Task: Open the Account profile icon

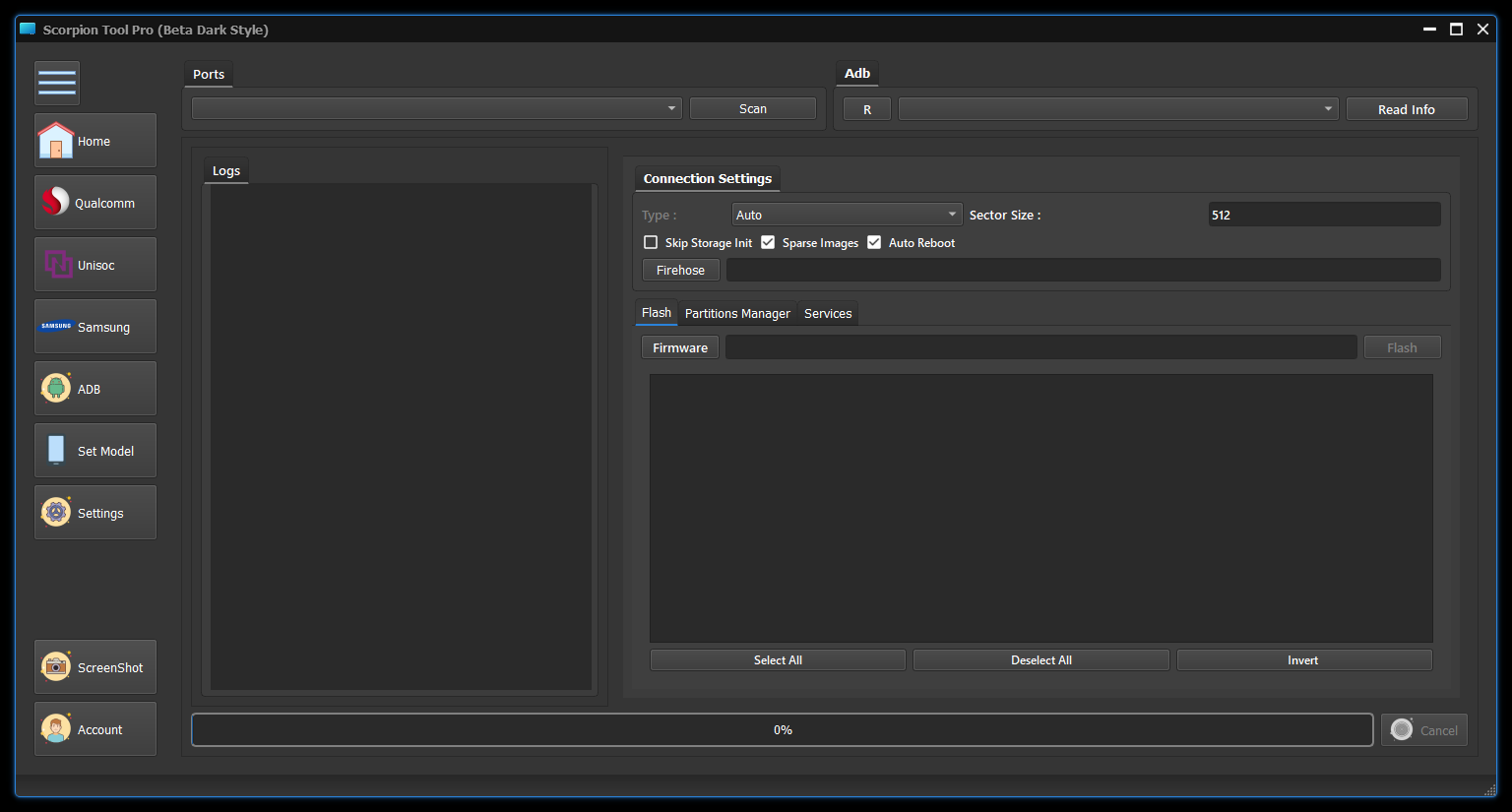Action: click(x=56, y=729)
